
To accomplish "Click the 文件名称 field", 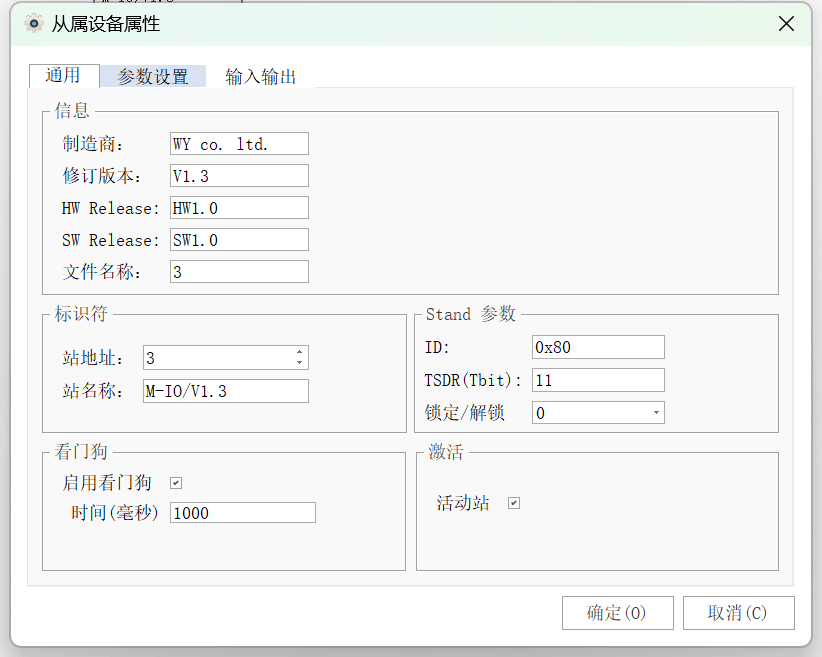I will [239, 272].
